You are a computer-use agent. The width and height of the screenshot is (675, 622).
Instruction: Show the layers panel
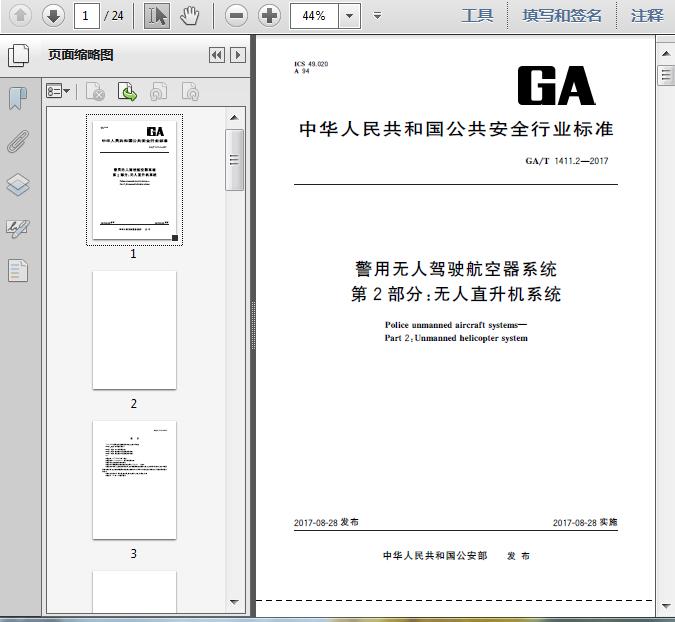[x=18, y=185]
